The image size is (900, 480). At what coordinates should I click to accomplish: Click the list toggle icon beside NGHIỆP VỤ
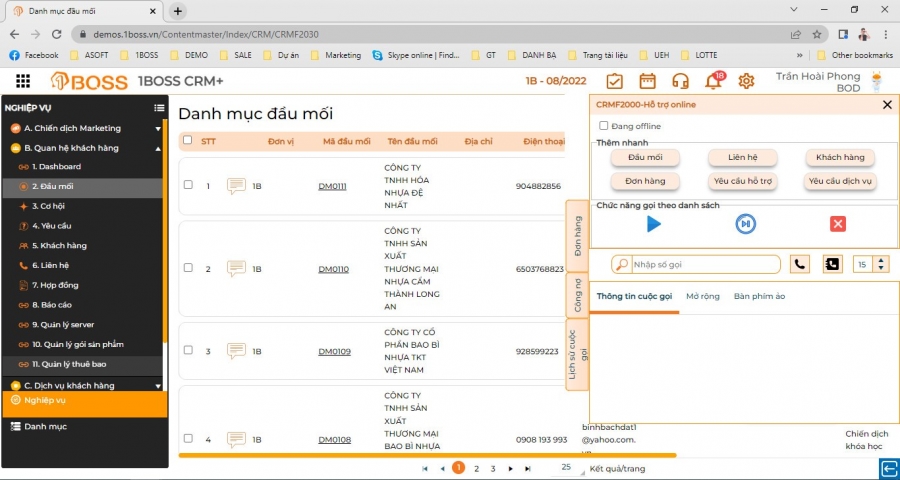(159, 108)
